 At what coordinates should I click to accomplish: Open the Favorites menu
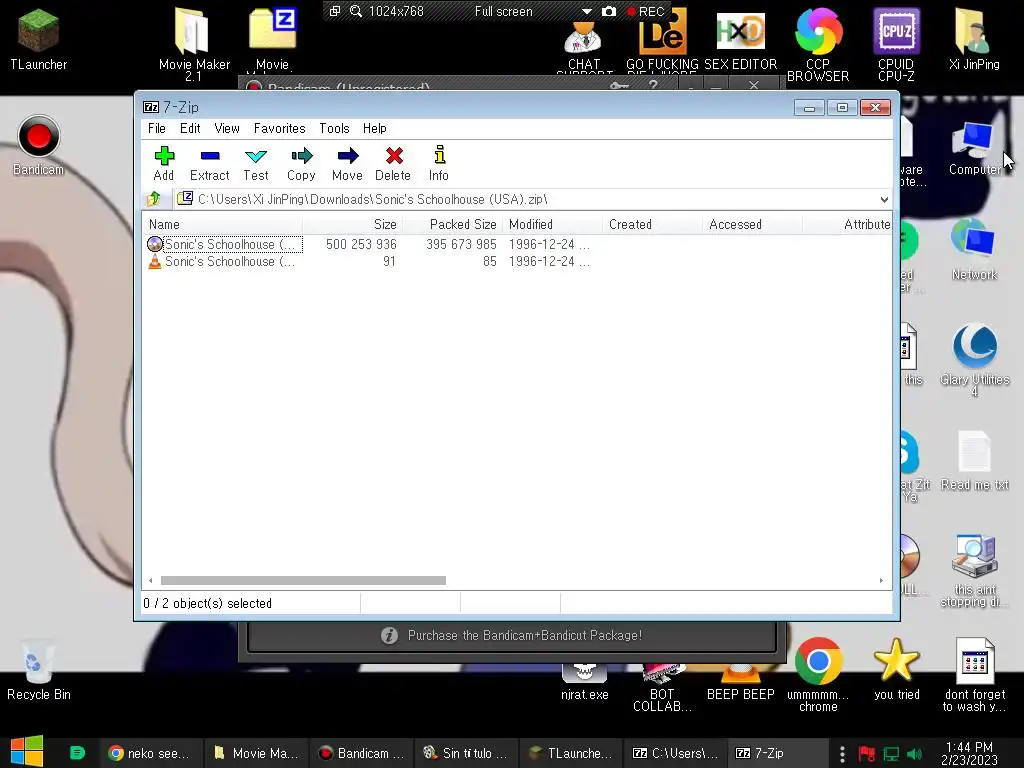click(x=280, y=129)
